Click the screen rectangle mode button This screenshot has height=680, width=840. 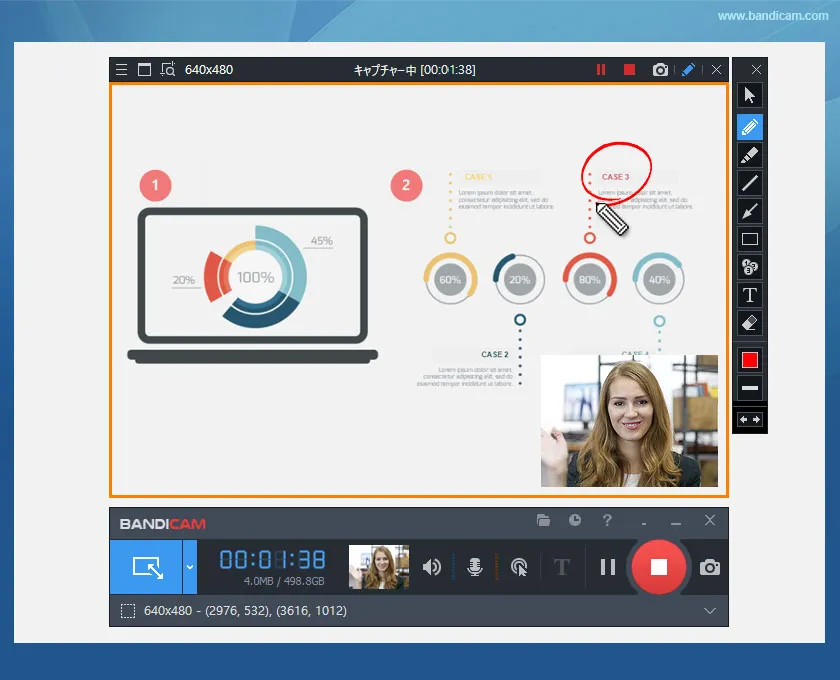[146, 567]
